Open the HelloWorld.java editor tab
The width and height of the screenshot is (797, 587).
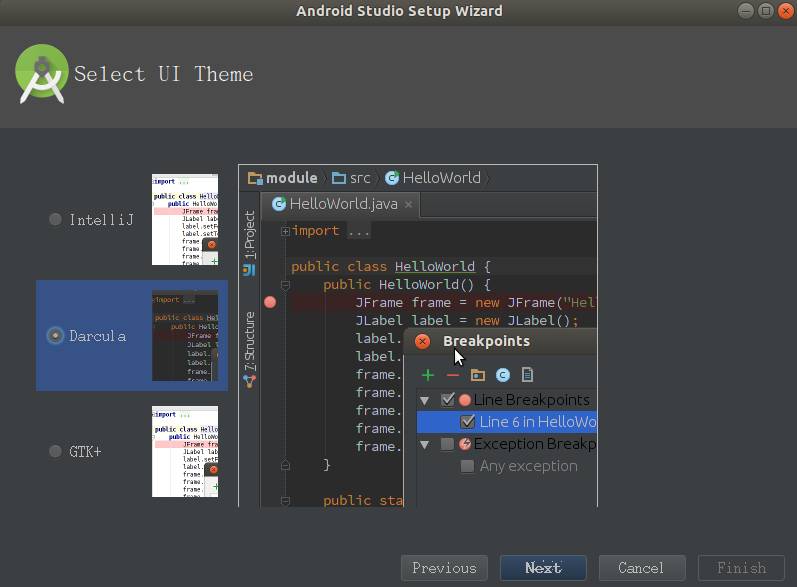click(341, 204)
